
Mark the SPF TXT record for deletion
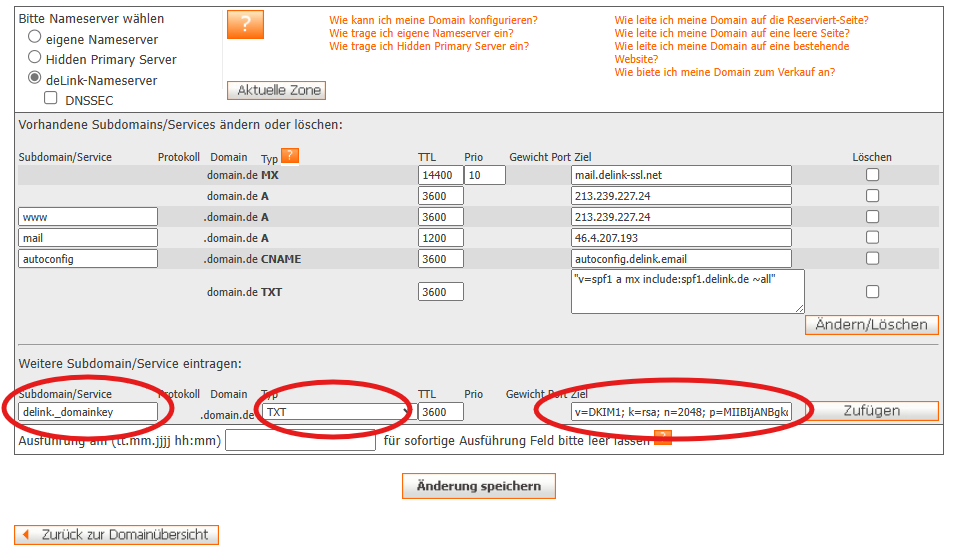(x=872, y=292)
